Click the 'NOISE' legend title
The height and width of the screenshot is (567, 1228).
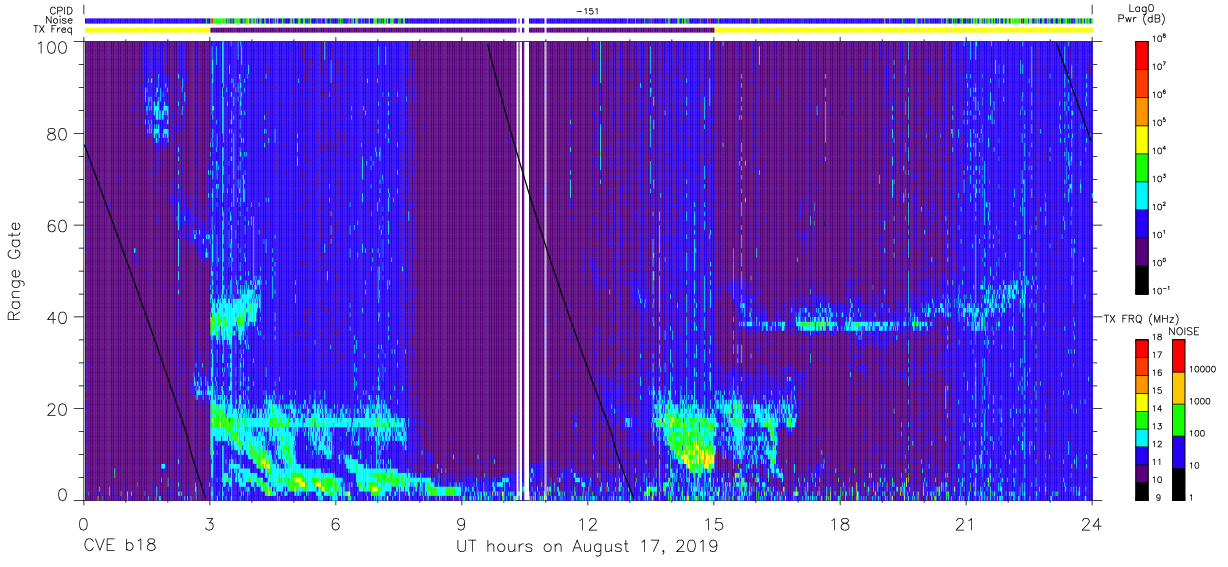coord(1185,330)
